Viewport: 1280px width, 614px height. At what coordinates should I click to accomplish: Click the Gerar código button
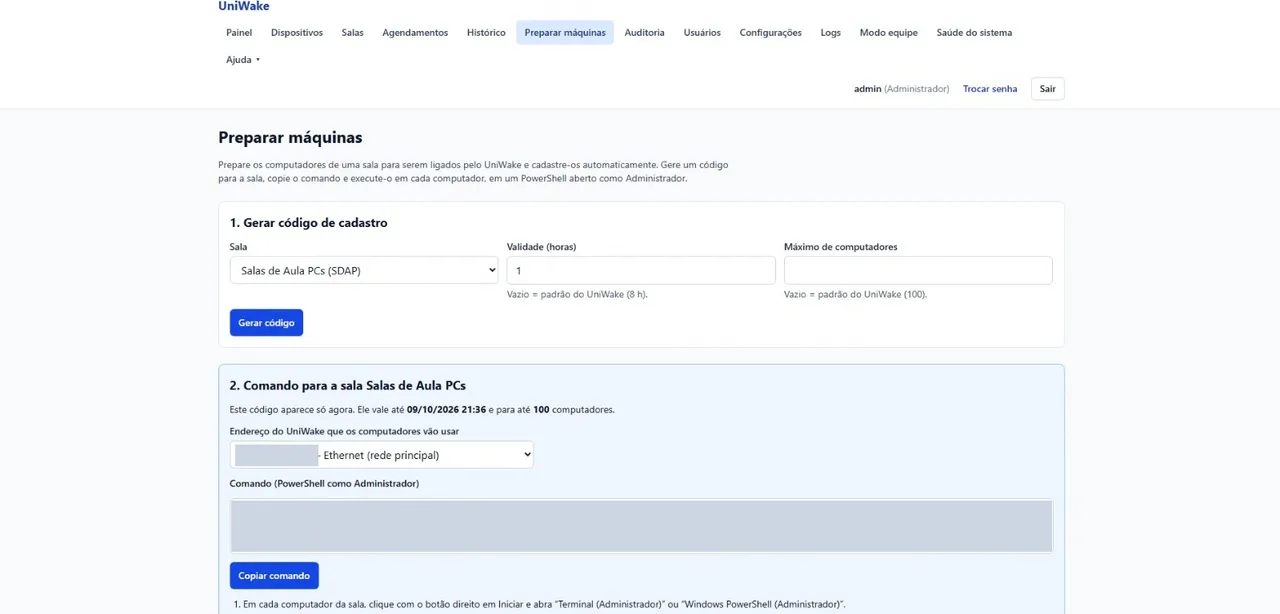pos(266,323)
